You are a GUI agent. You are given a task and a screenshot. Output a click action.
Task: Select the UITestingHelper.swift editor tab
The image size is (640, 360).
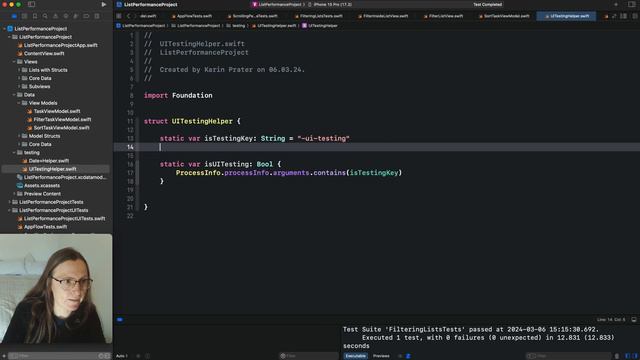pyautogui.click(x=567, y=16)
